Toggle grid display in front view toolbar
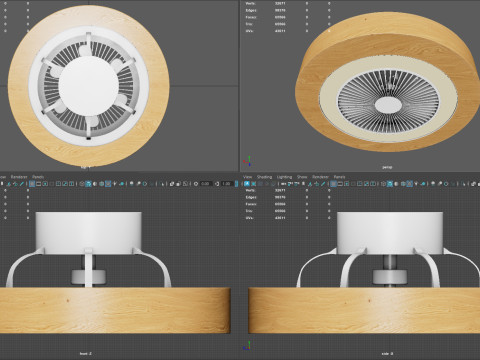The width and height of the screenshot is (480, 360). 32,184
